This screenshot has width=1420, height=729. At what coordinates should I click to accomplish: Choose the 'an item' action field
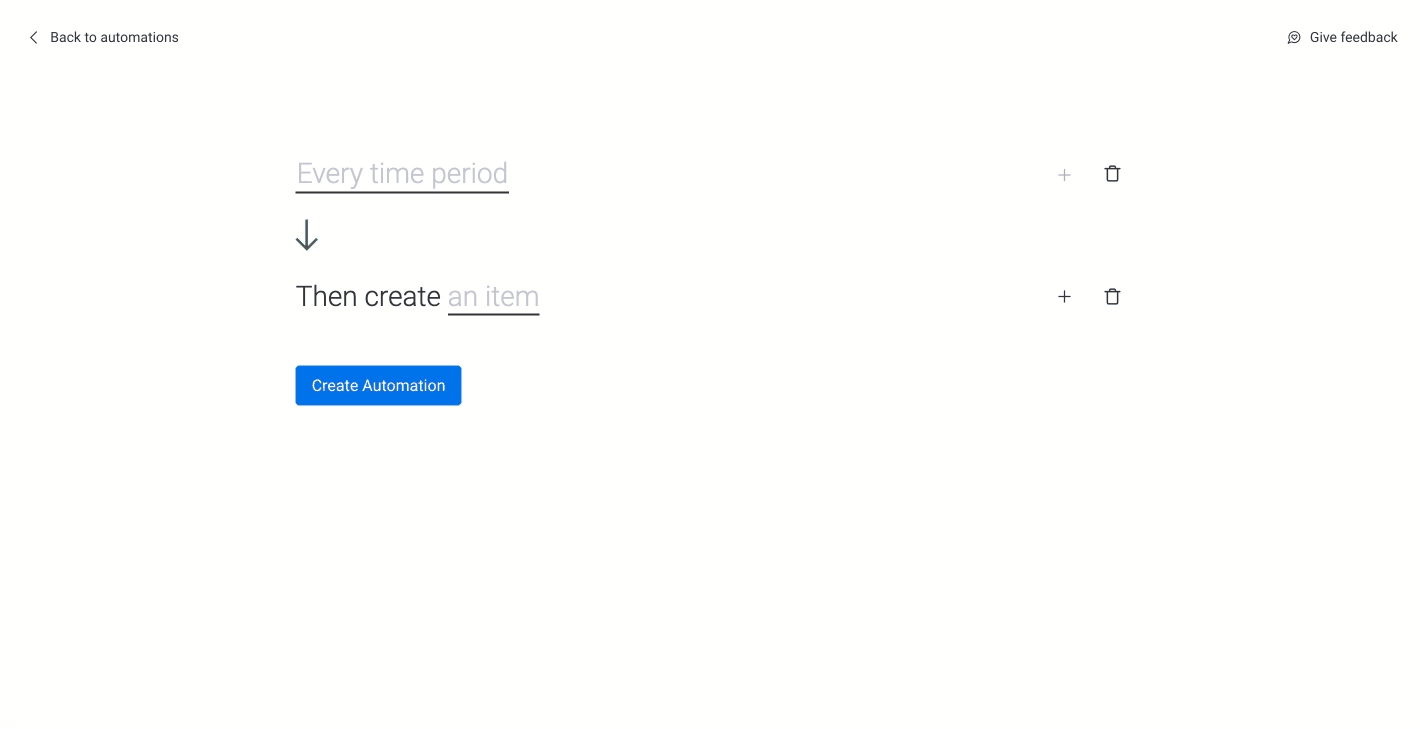tap(493, 297)
